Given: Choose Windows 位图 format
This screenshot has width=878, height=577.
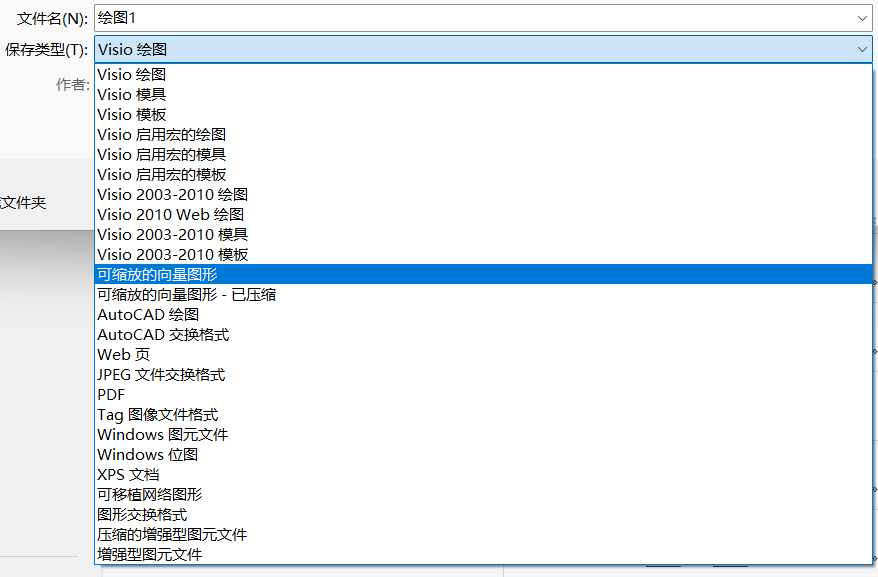Looking at the screenshot, I should [x=483, y=455].
